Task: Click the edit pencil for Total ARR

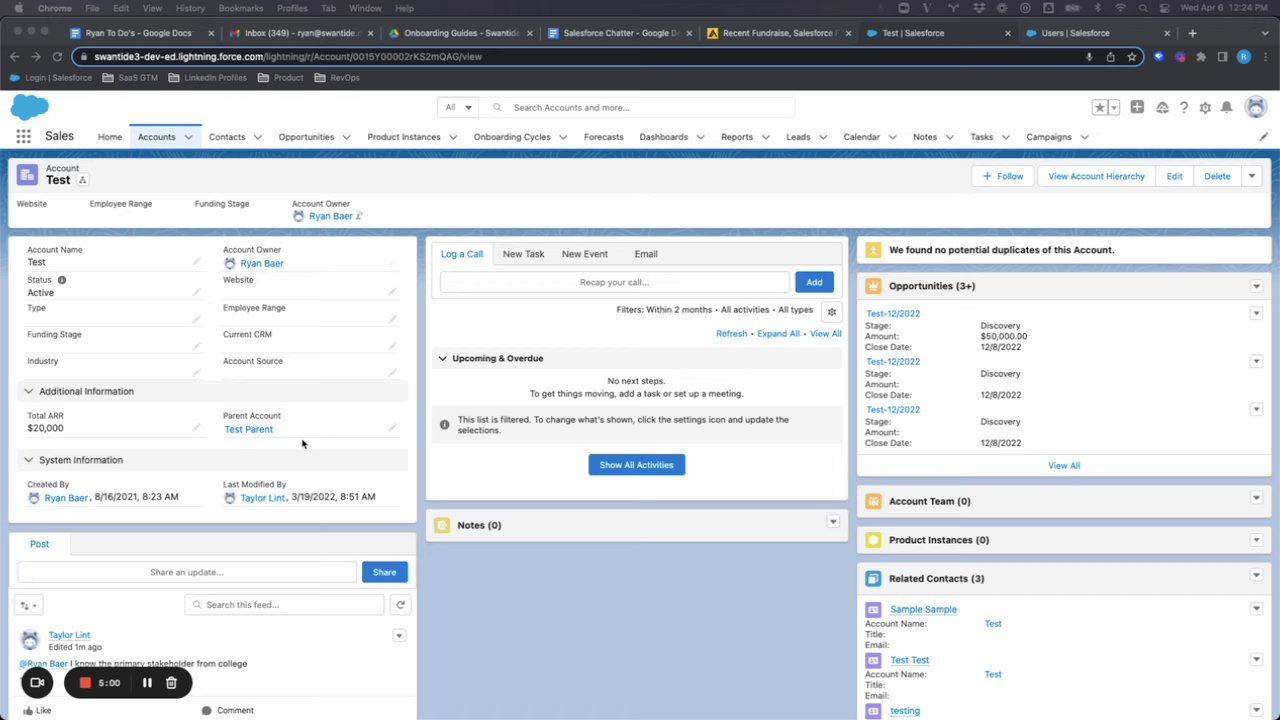Action: 196,428
